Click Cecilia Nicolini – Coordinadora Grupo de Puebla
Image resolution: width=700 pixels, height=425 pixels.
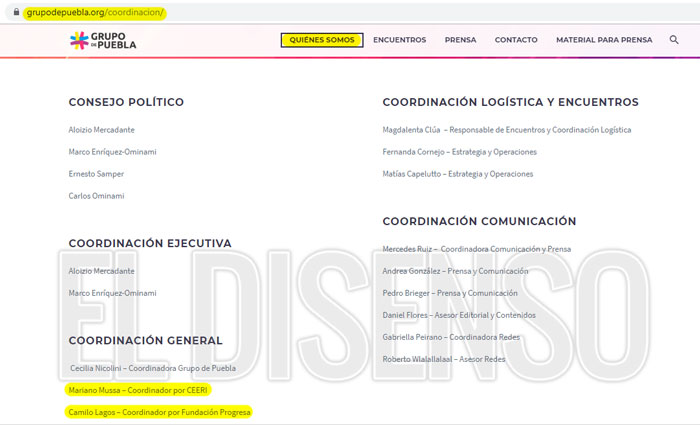(153, 368)
